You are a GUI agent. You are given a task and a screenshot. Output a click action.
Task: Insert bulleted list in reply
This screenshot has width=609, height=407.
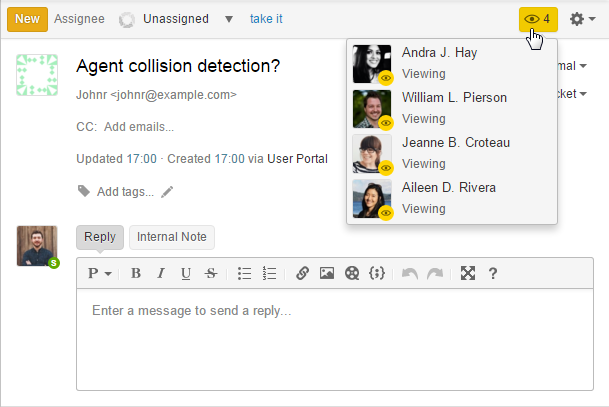point(245,273)
